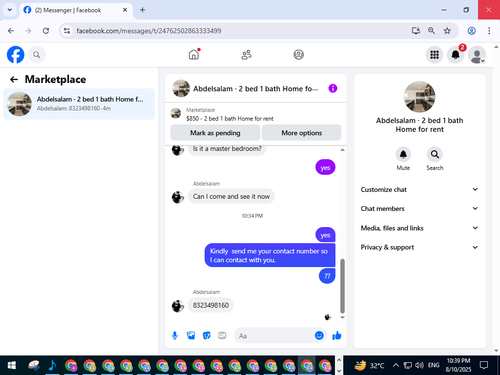
Task: Click the phone number message 8323498160
Action: click(211, 305)
